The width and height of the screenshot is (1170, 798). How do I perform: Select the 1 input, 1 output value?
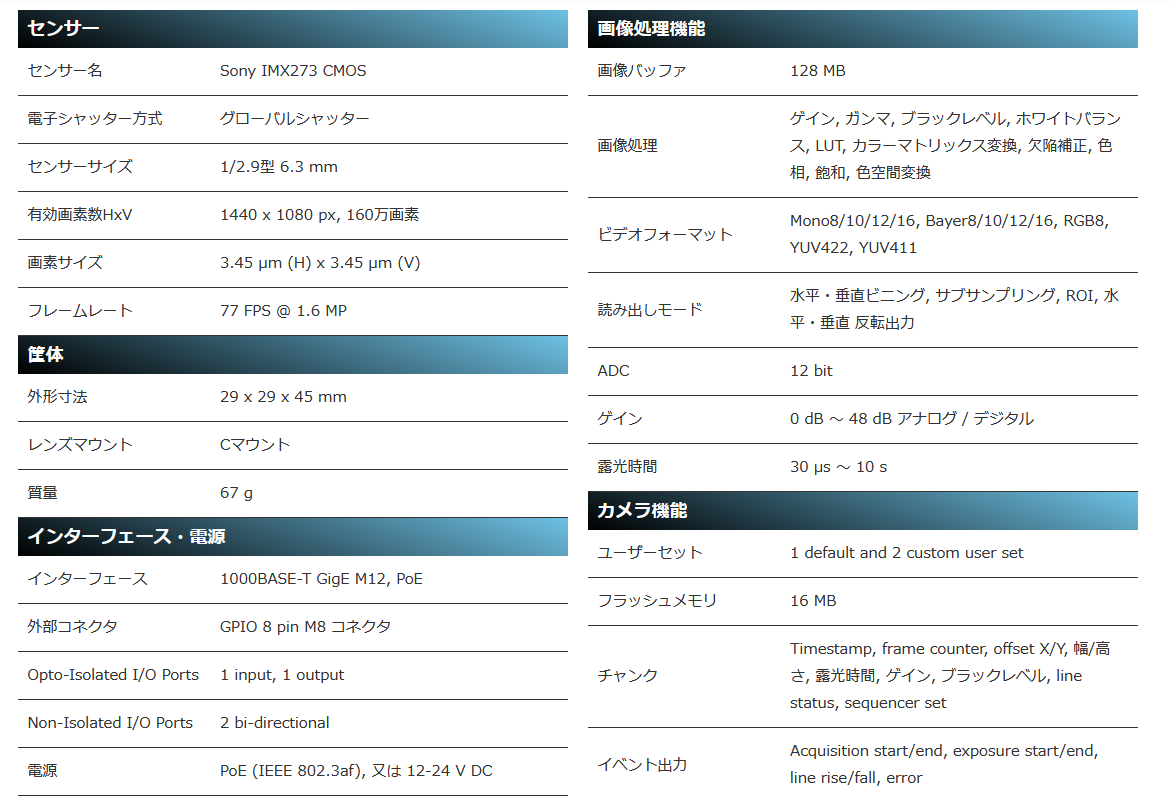tap(282, 675)
